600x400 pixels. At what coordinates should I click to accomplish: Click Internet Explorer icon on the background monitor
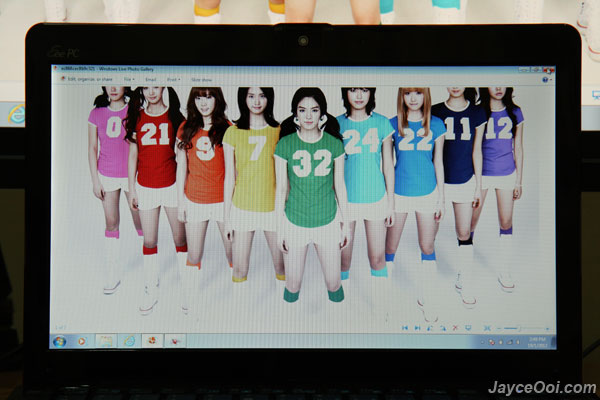pyautogui.click(x=16, y=114)
